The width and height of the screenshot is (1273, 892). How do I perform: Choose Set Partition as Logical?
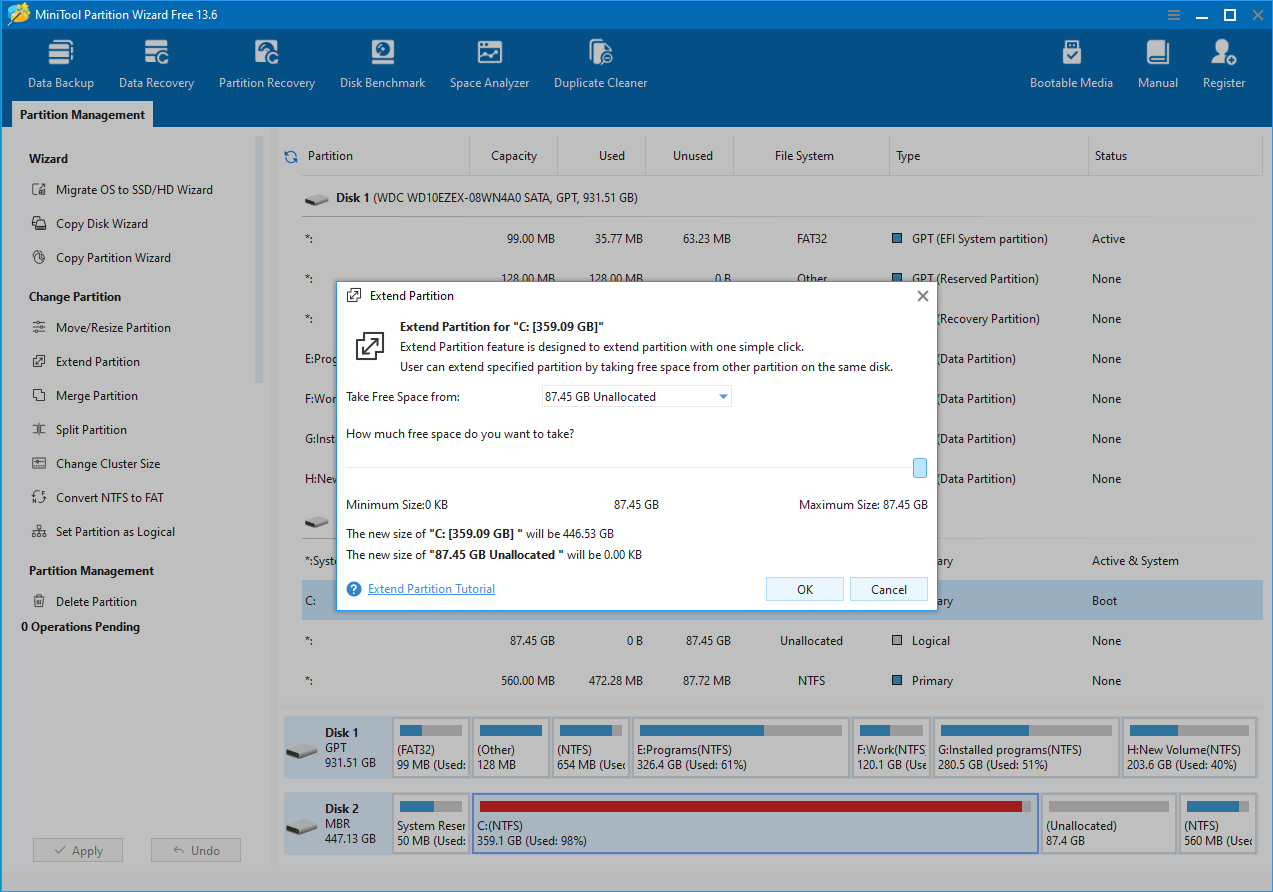pos(103,532)
